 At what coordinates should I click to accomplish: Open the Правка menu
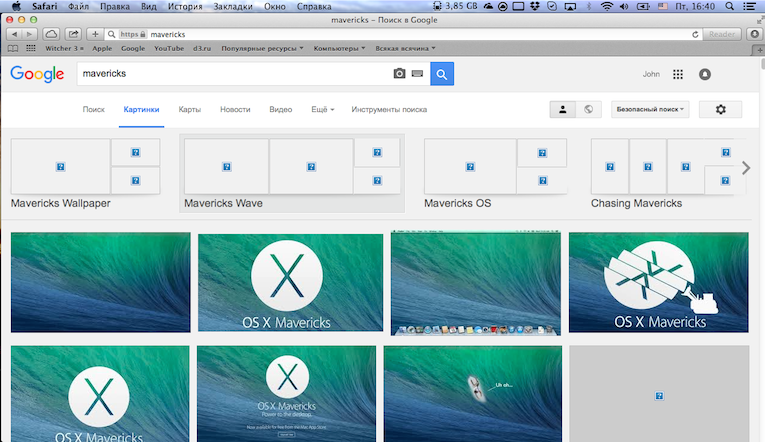(115, 6)
